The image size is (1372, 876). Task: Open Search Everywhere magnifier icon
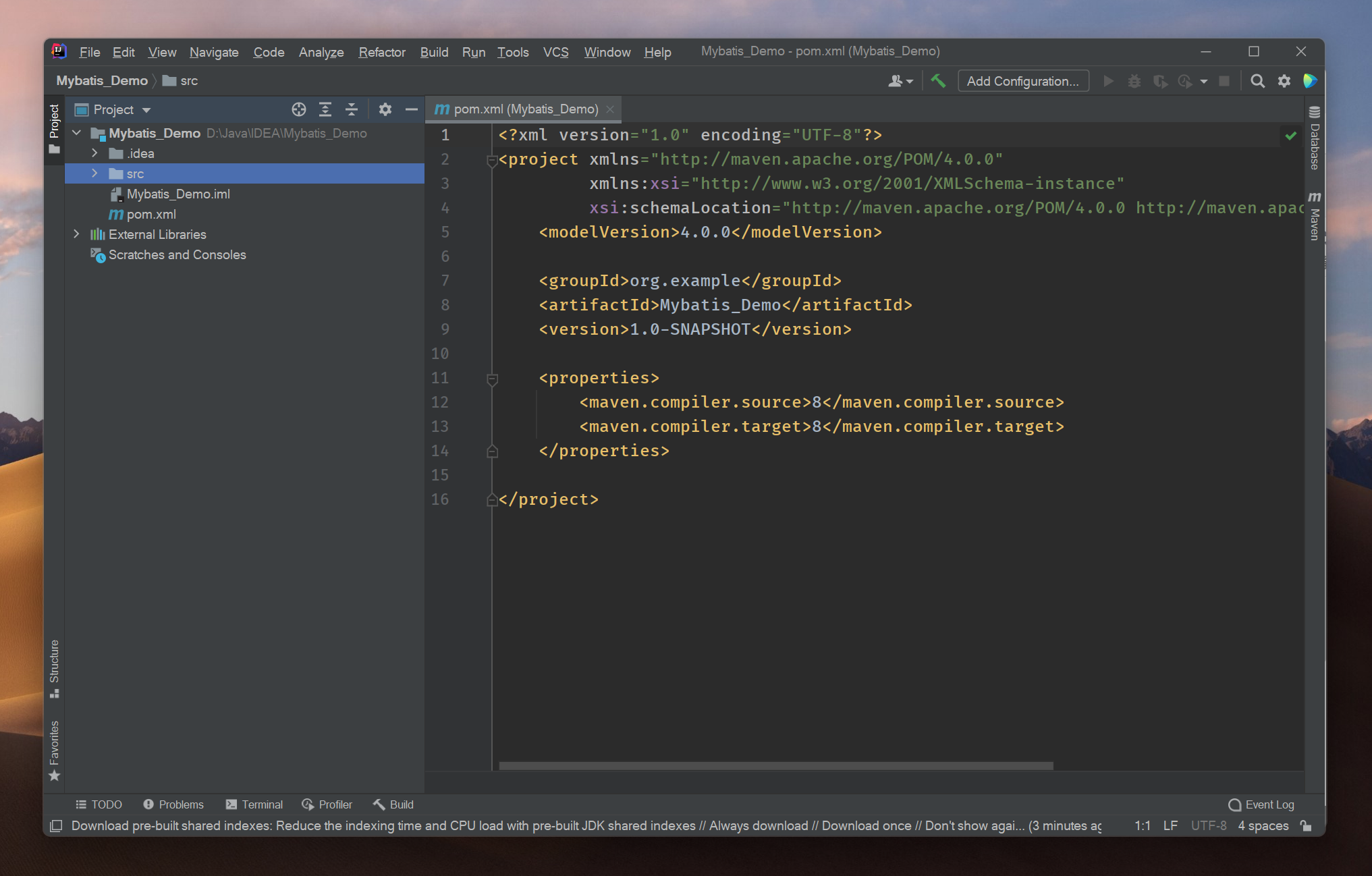(1257, 81)
